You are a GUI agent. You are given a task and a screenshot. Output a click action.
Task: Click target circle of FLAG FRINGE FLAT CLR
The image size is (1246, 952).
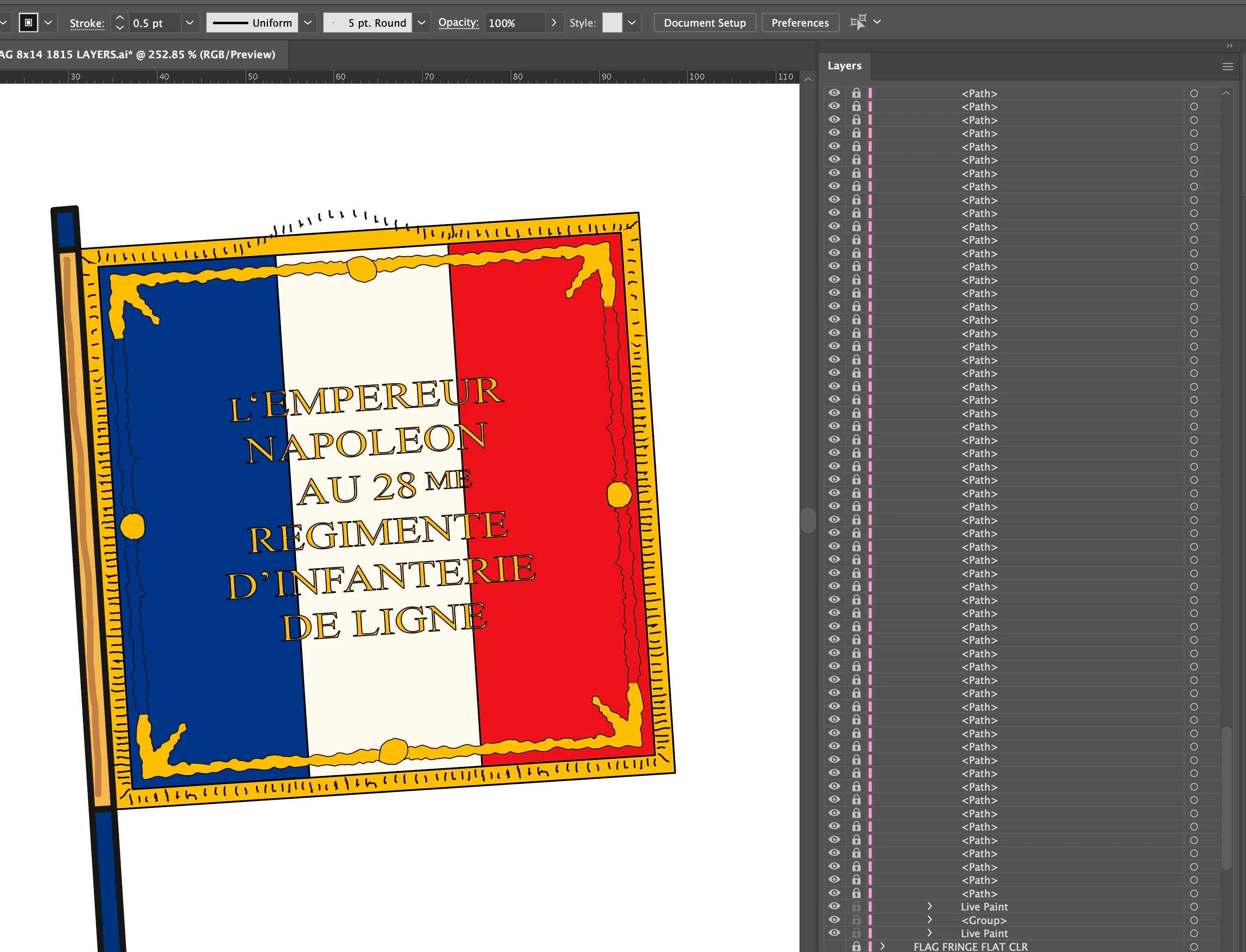coord(1193,946)
